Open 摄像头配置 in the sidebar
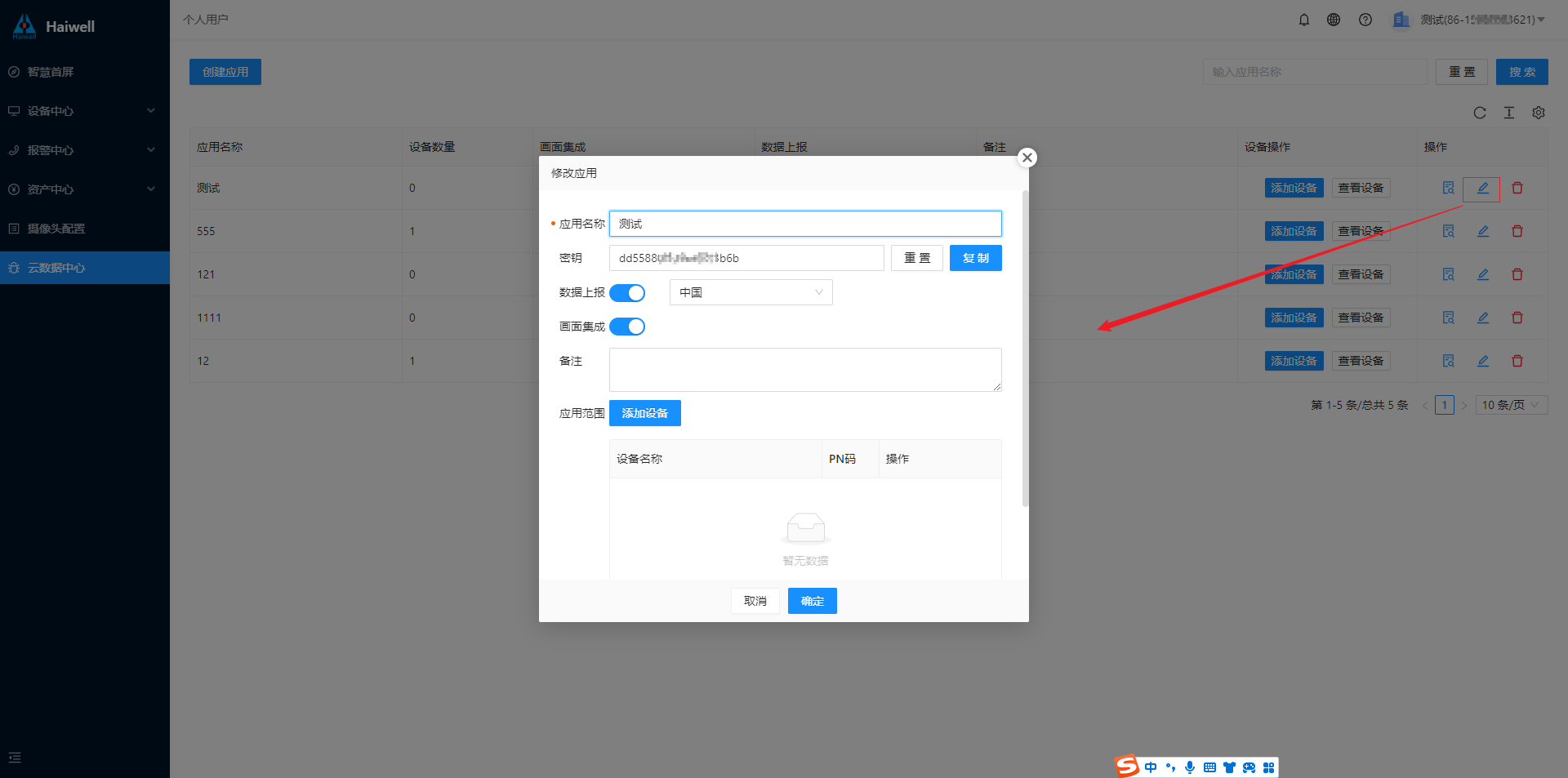Screen dimensions: 1568x778 (x=85, y=229)
